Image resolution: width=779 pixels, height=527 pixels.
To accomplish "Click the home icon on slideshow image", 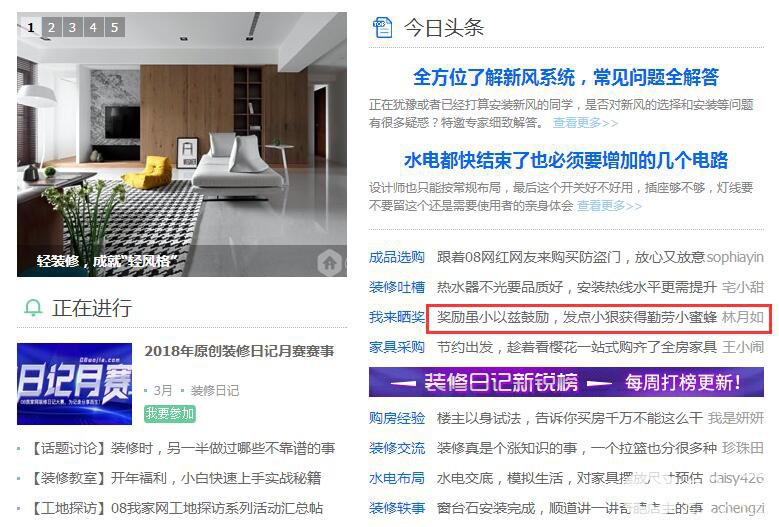I will (x=329, y=262).
